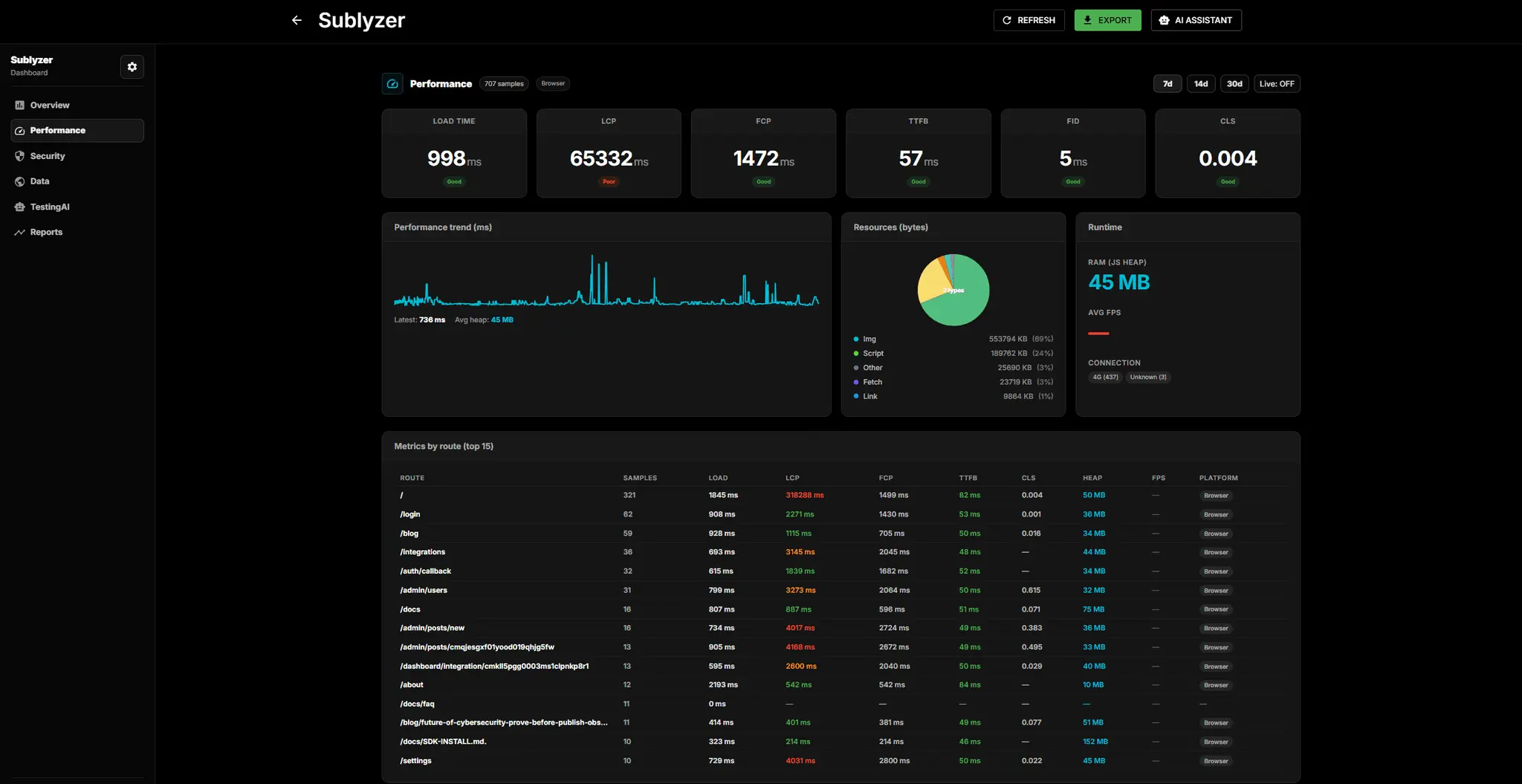Select the 7d time range
Screen dimensions: 1522x784
pos(1168,84)
